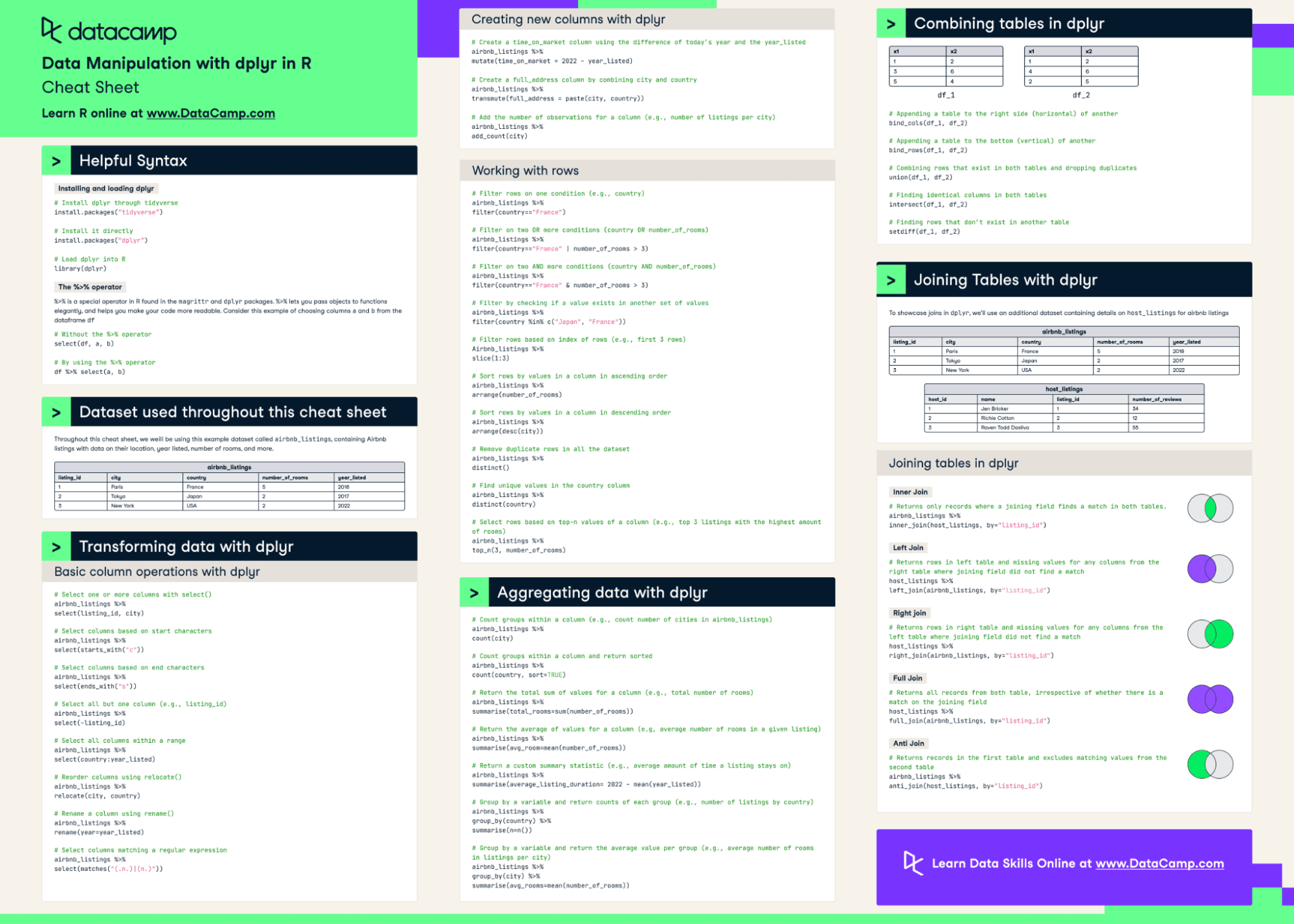Viewport: 1294px width, 924px height.
Task: Open the www.DataCamp.com link in the purple footer
Action: (x=1159, y=863)
